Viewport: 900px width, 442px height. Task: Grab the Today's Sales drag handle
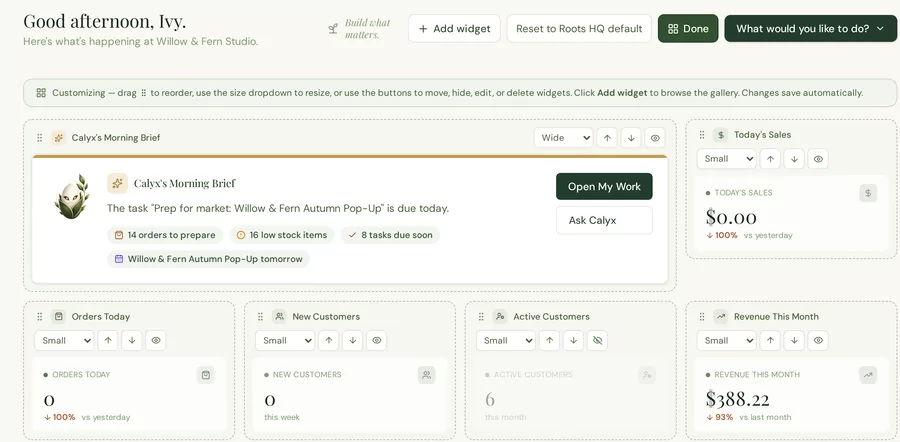click(702, 135)
